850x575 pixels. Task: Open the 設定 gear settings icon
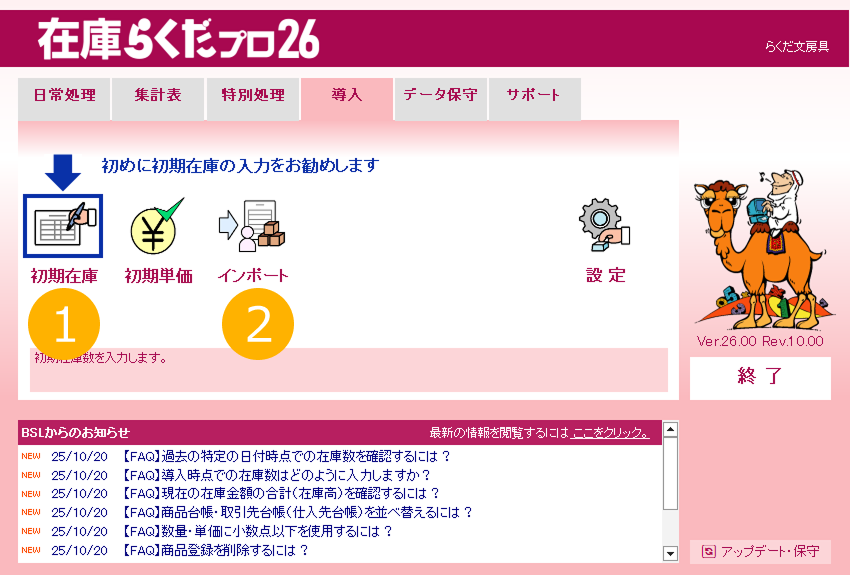(x=604, y=225)
